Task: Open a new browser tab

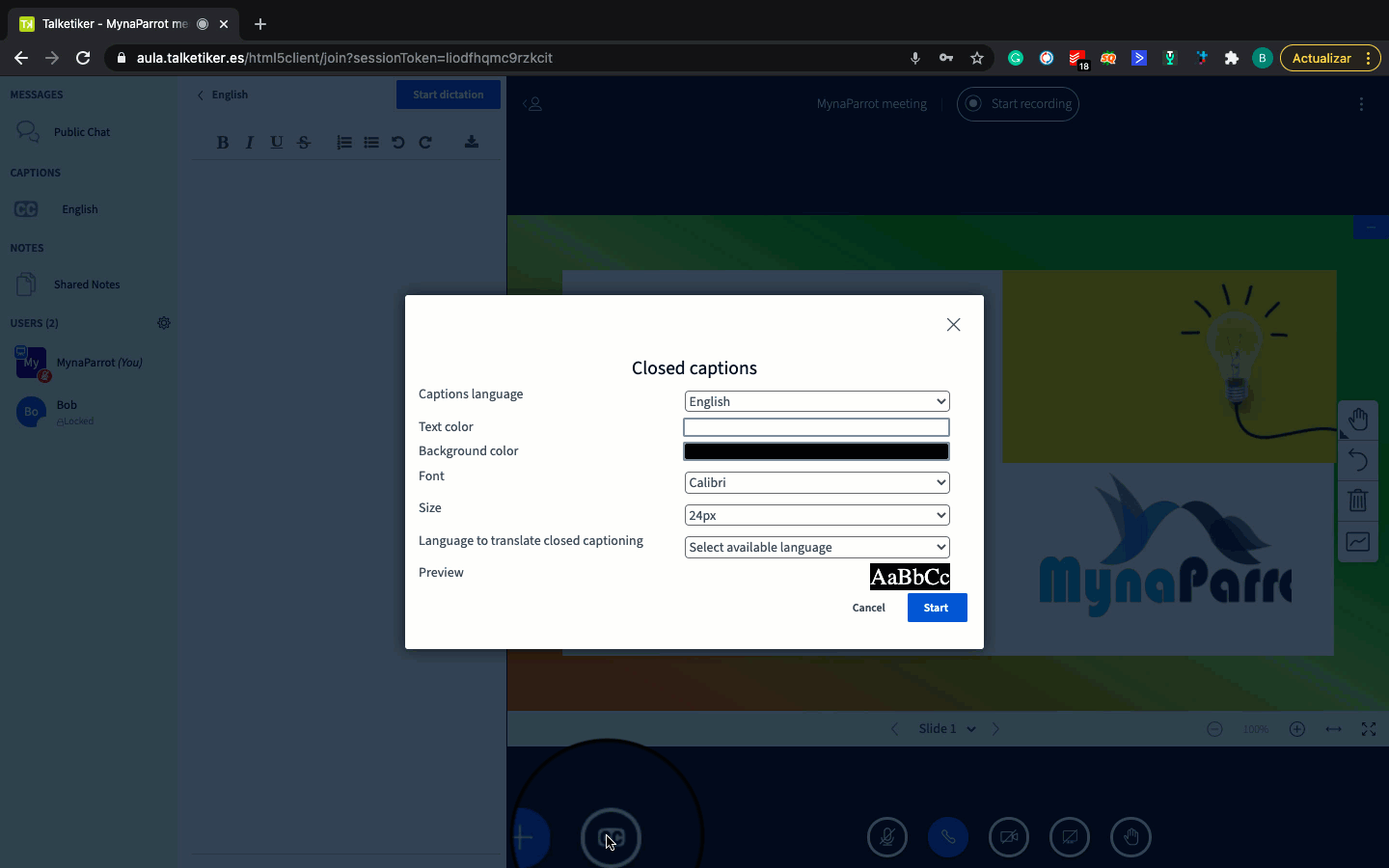Action: (260, 24)
